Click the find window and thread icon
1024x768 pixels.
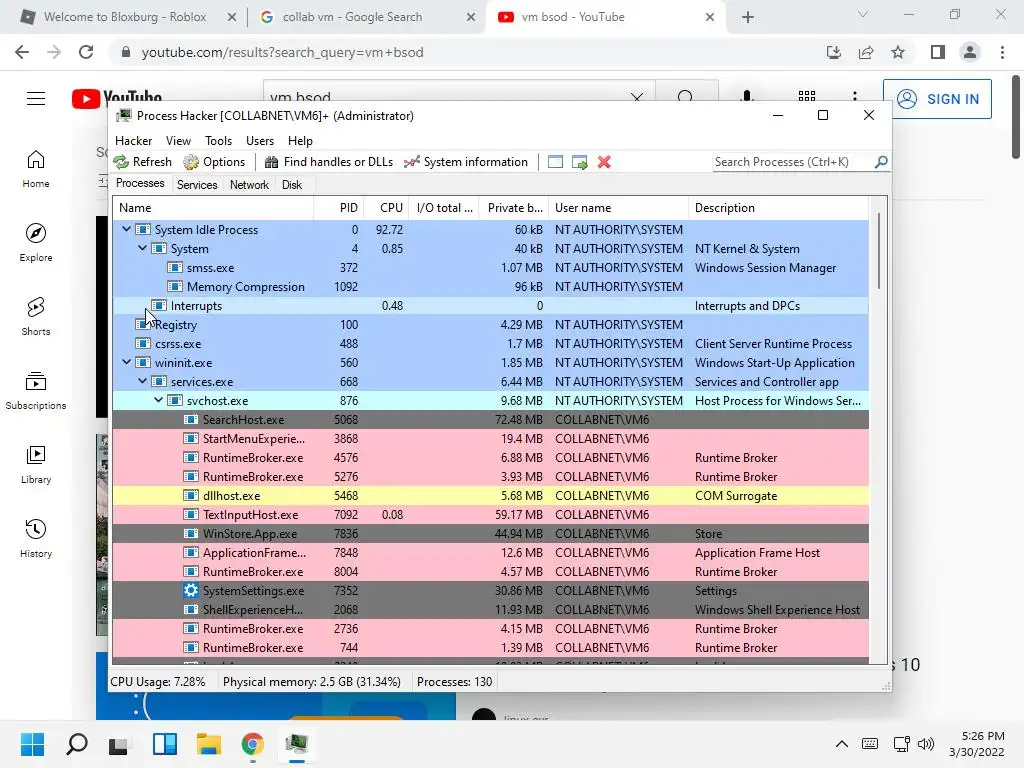click(x=579, y=162)
